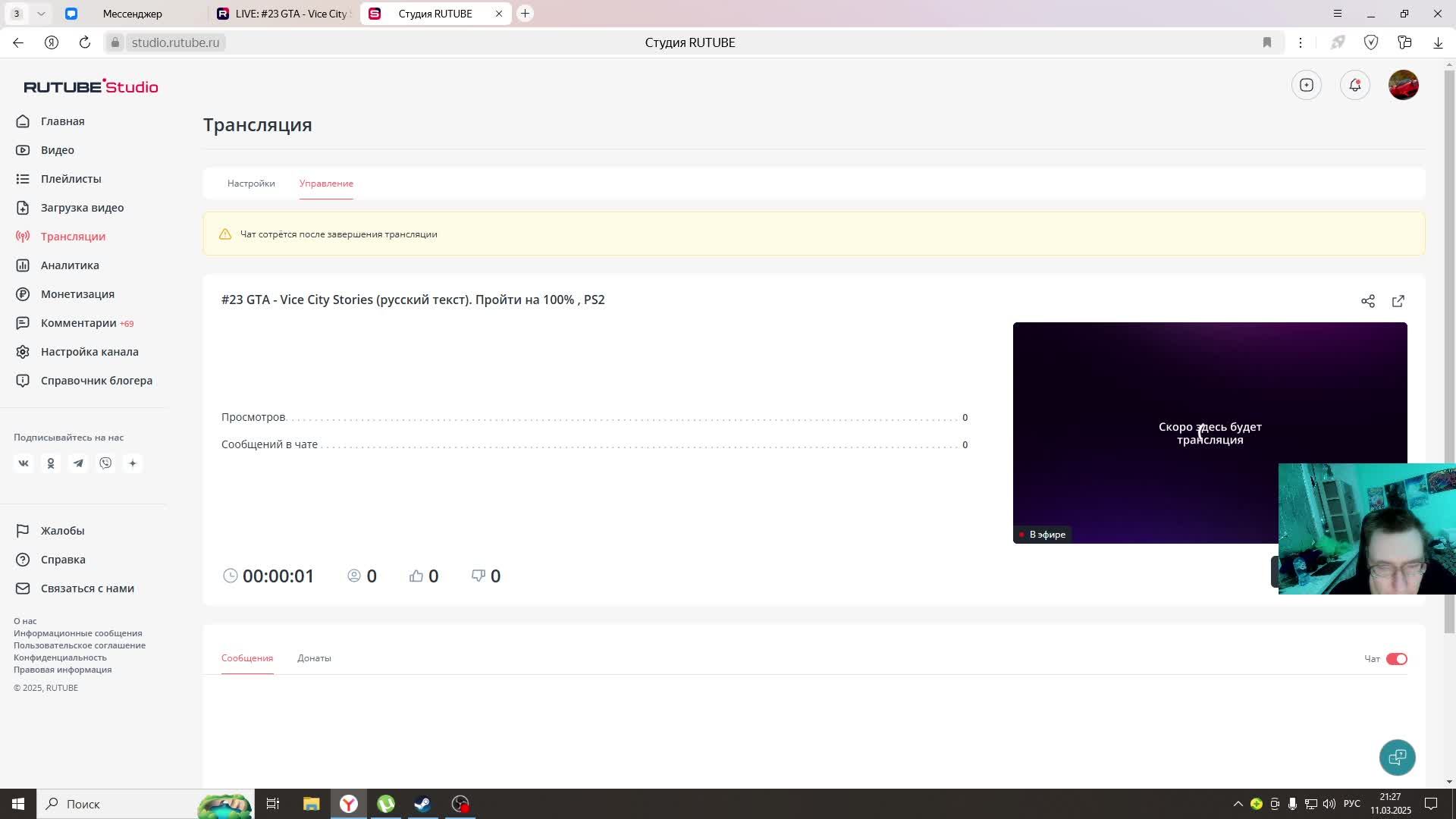Open the browser three-dot menu

tap(1300, 42)
